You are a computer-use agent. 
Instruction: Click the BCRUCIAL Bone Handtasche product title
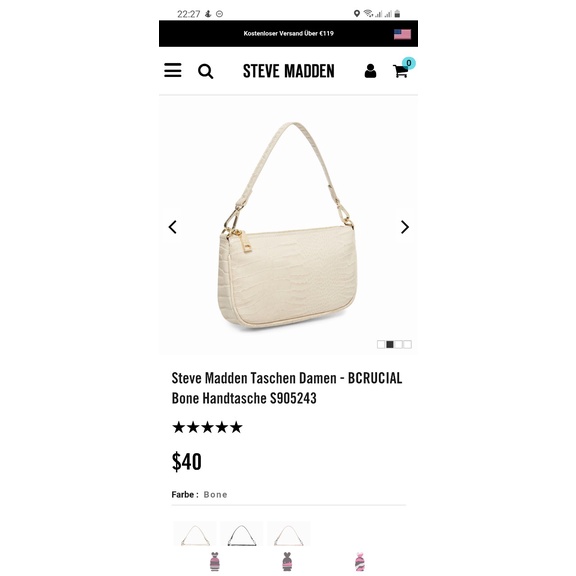(x=287, y=388)
